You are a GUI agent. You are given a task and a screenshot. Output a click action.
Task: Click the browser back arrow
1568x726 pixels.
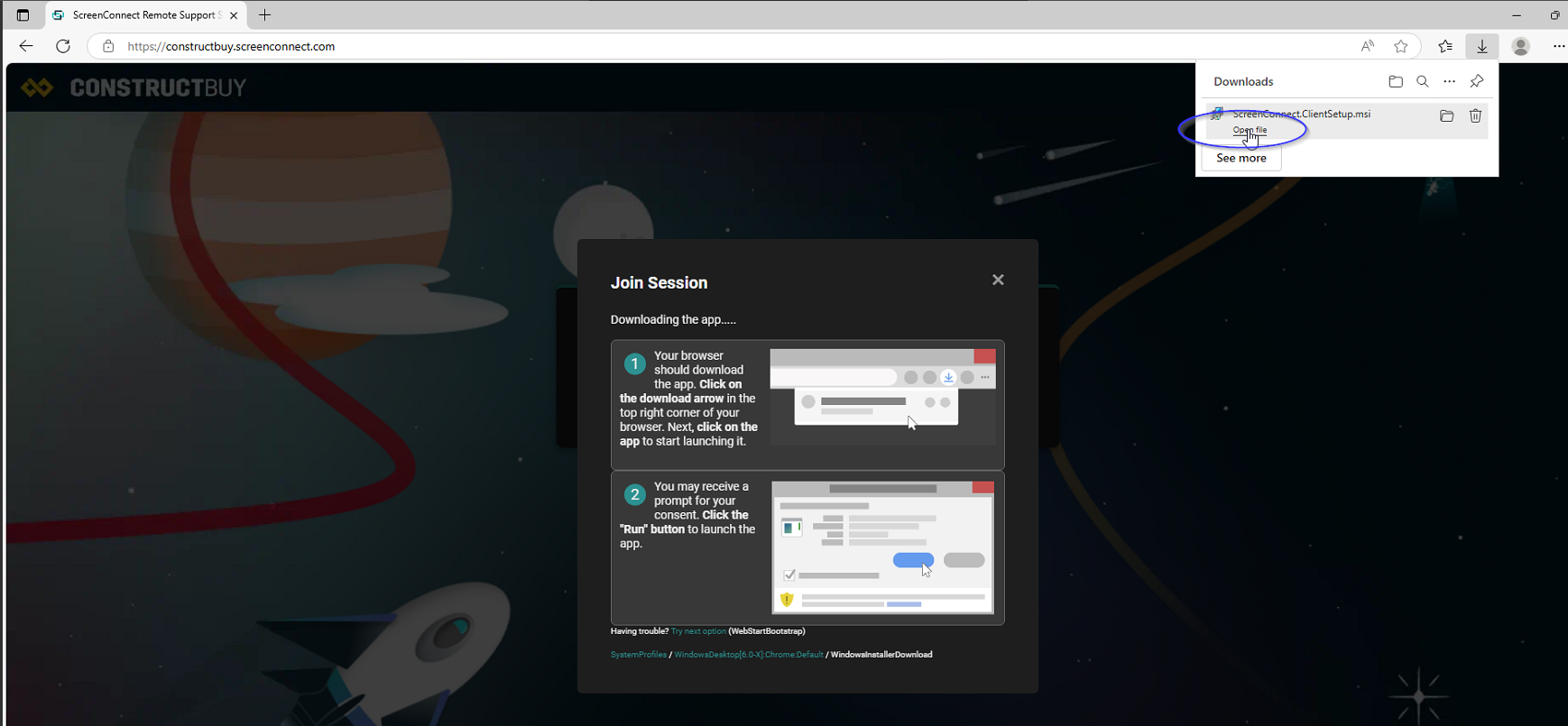(26, 46)
